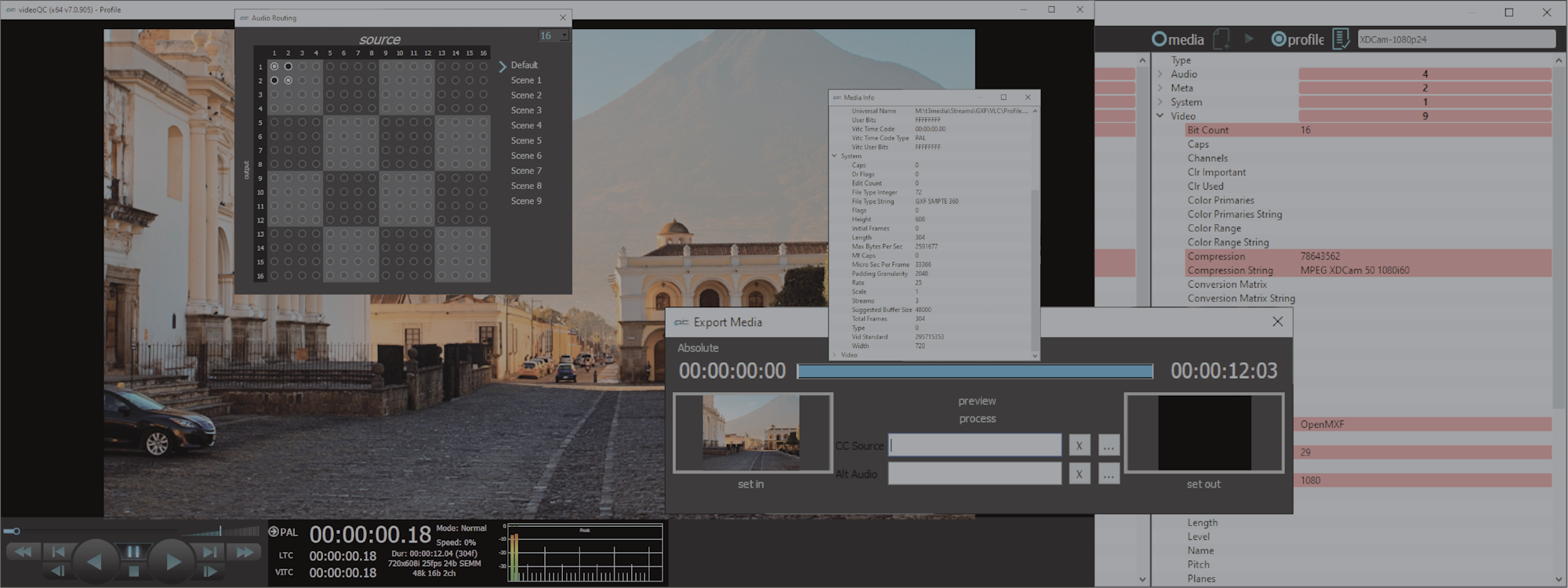Image resolution: width=1568 pixels, height=588 pixels.
Task: Select the media radio button
Action: tap(1159, 39)
